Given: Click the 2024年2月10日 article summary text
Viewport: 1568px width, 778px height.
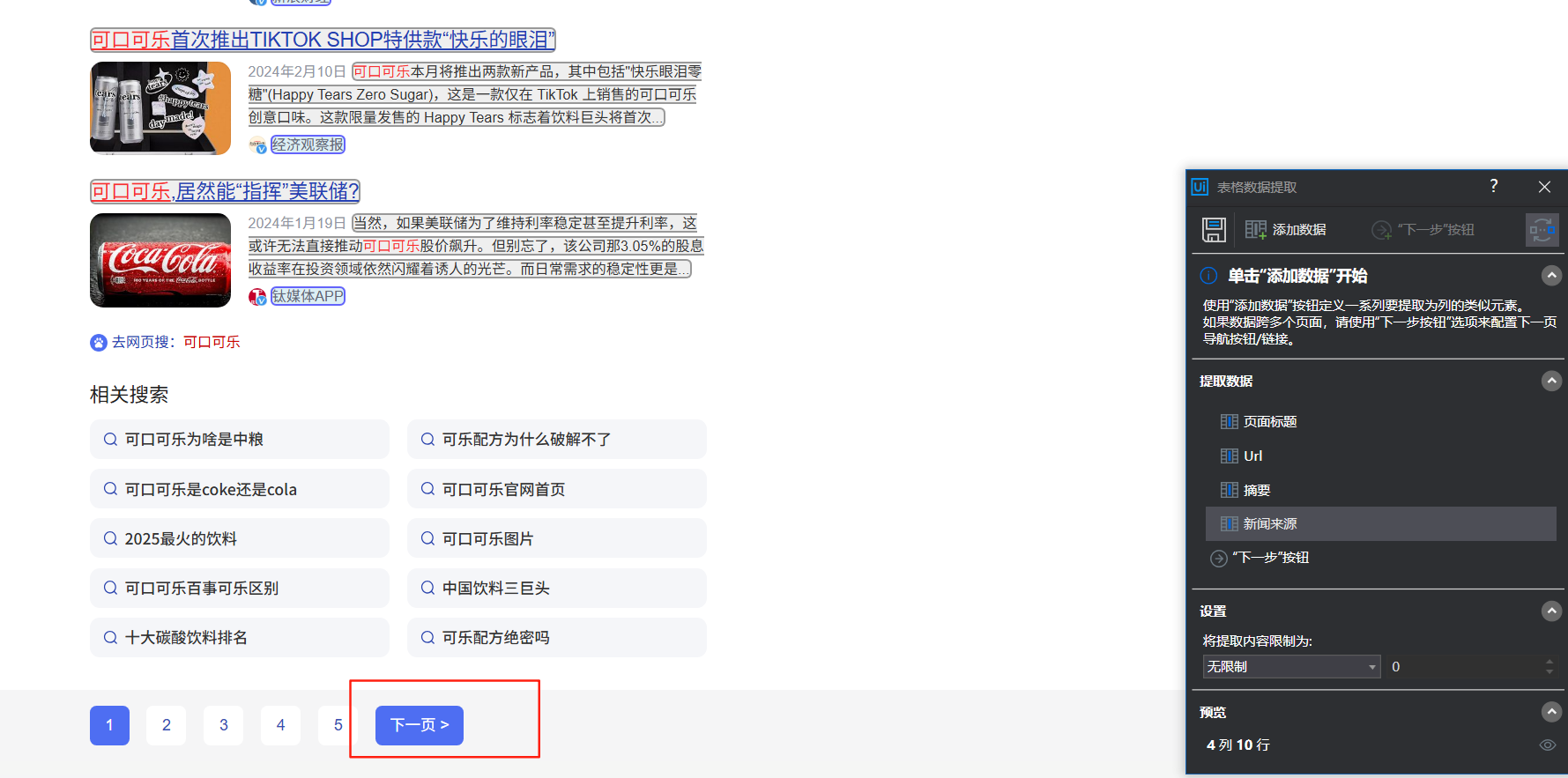Looking at the screenshot, I should click(x=475, y=94).
